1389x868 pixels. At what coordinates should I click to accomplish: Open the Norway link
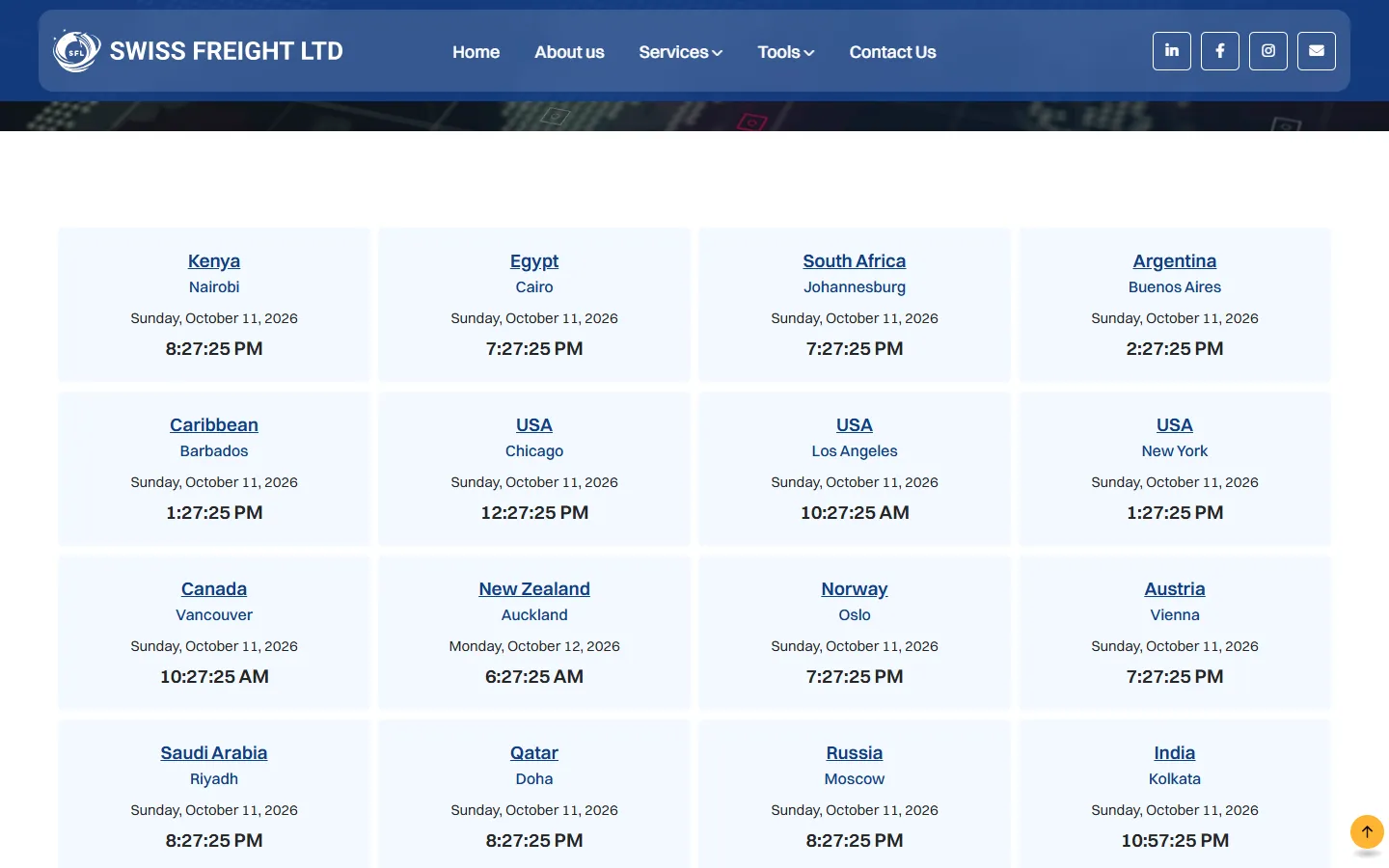[x=855, y=589]
